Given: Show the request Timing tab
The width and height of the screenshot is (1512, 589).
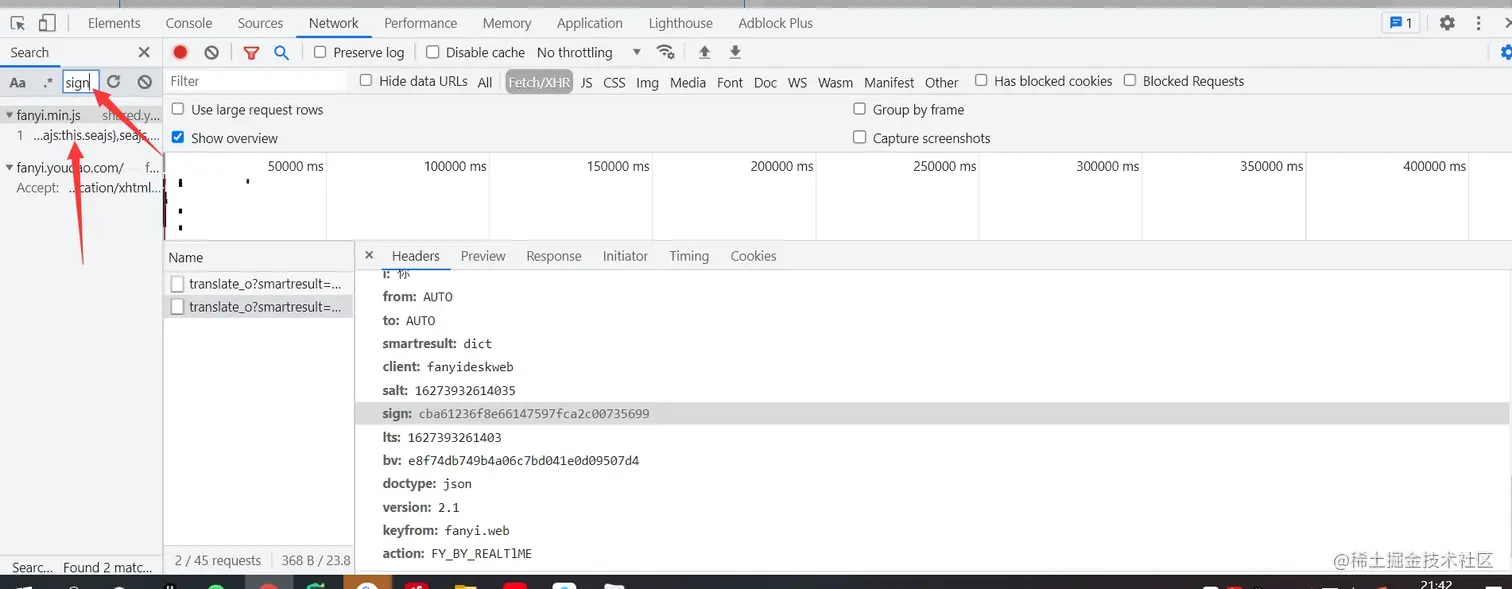Looking at the screenshot, I should point(689,256).
